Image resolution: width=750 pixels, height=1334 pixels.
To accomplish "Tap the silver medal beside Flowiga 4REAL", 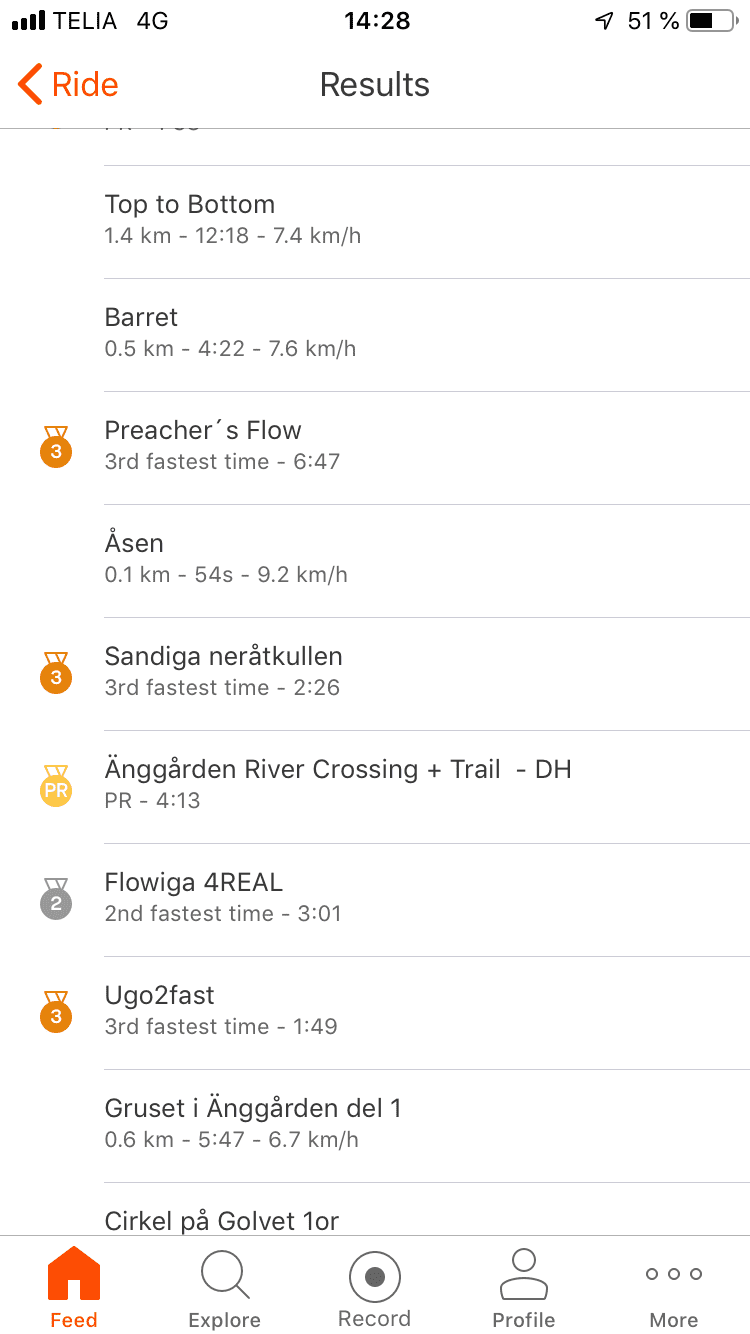I will click(56, 899).
